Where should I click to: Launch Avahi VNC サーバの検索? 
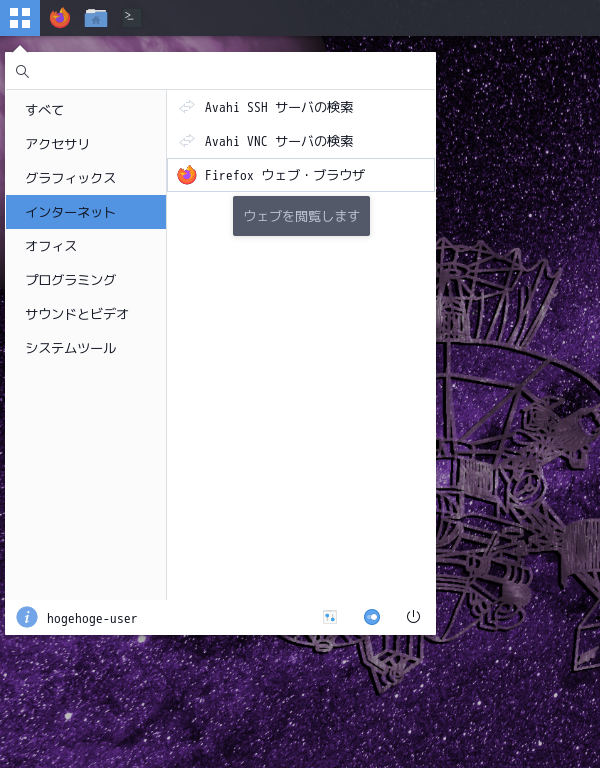(x=301, y=141)
